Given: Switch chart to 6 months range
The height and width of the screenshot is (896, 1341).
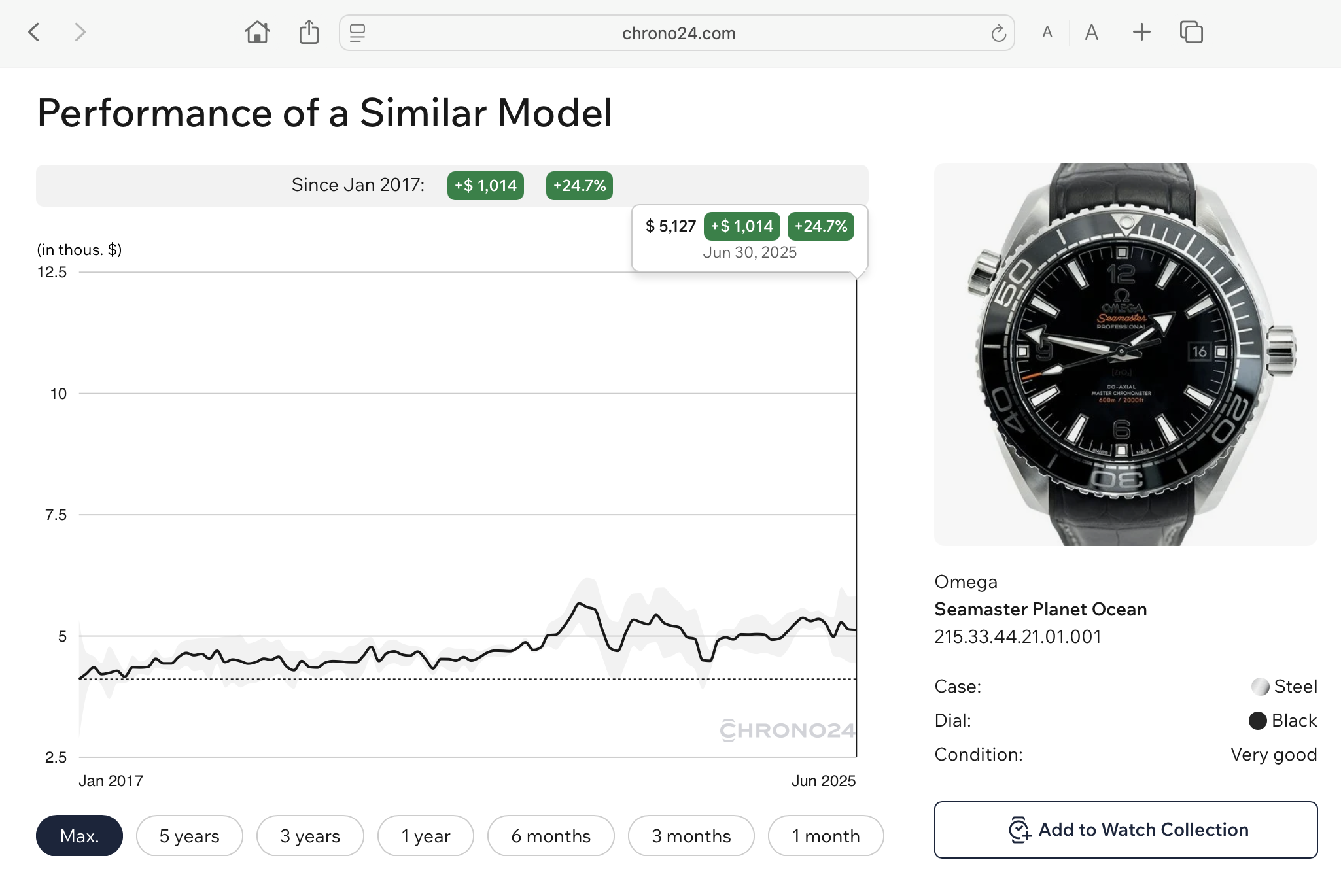Looking at the screenshot, I should coord(551,835).
